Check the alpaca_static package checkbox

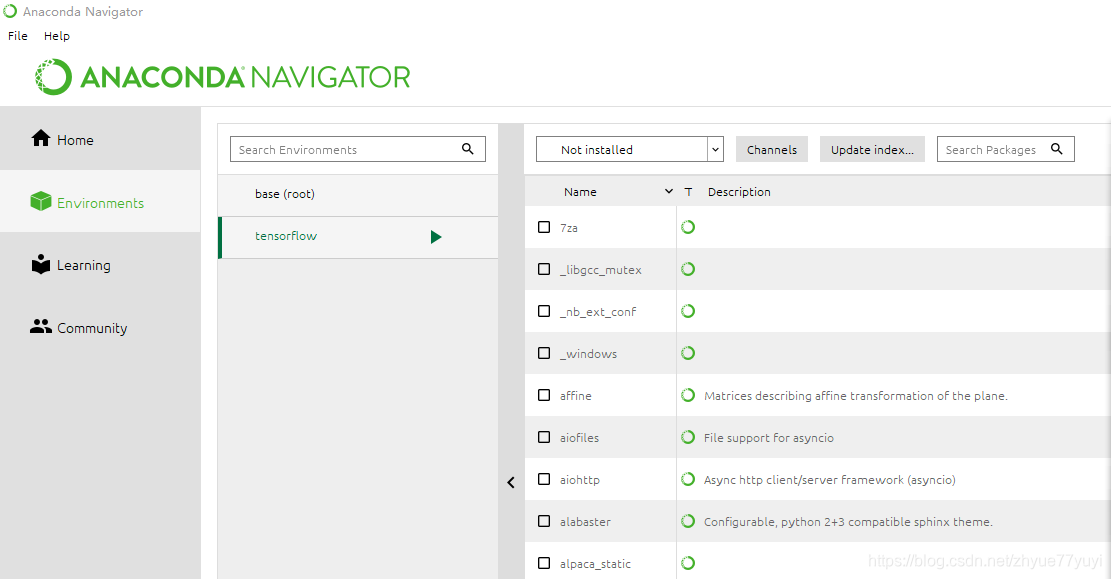[544, 563]
